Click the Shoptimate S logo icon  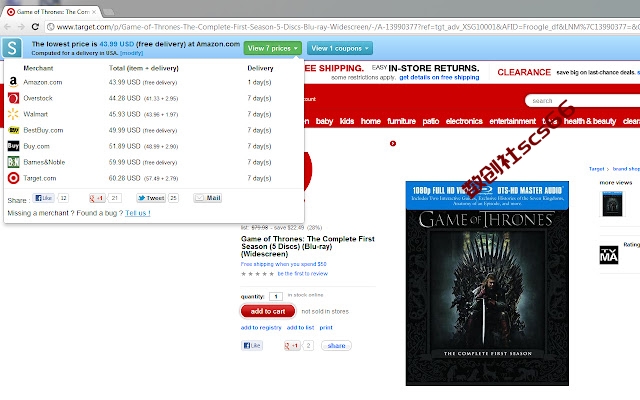[x=12, y=48]
